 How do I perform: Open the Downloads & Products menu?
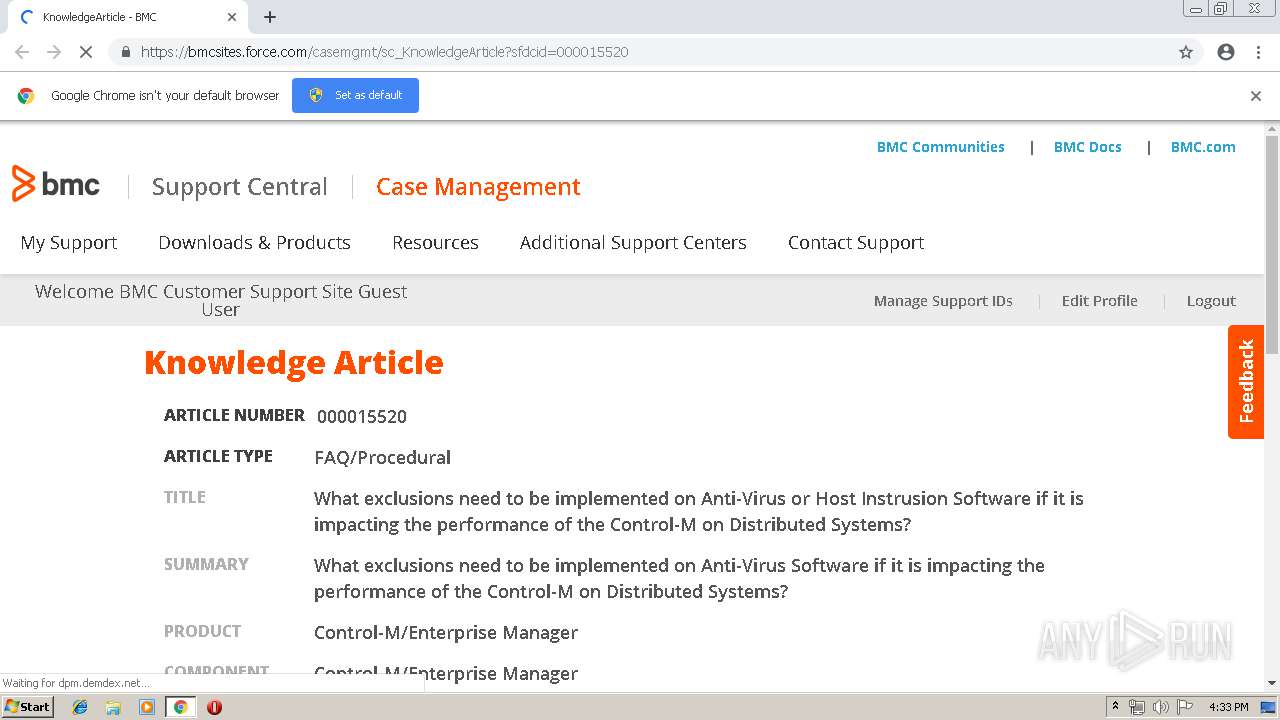point(254,243)
